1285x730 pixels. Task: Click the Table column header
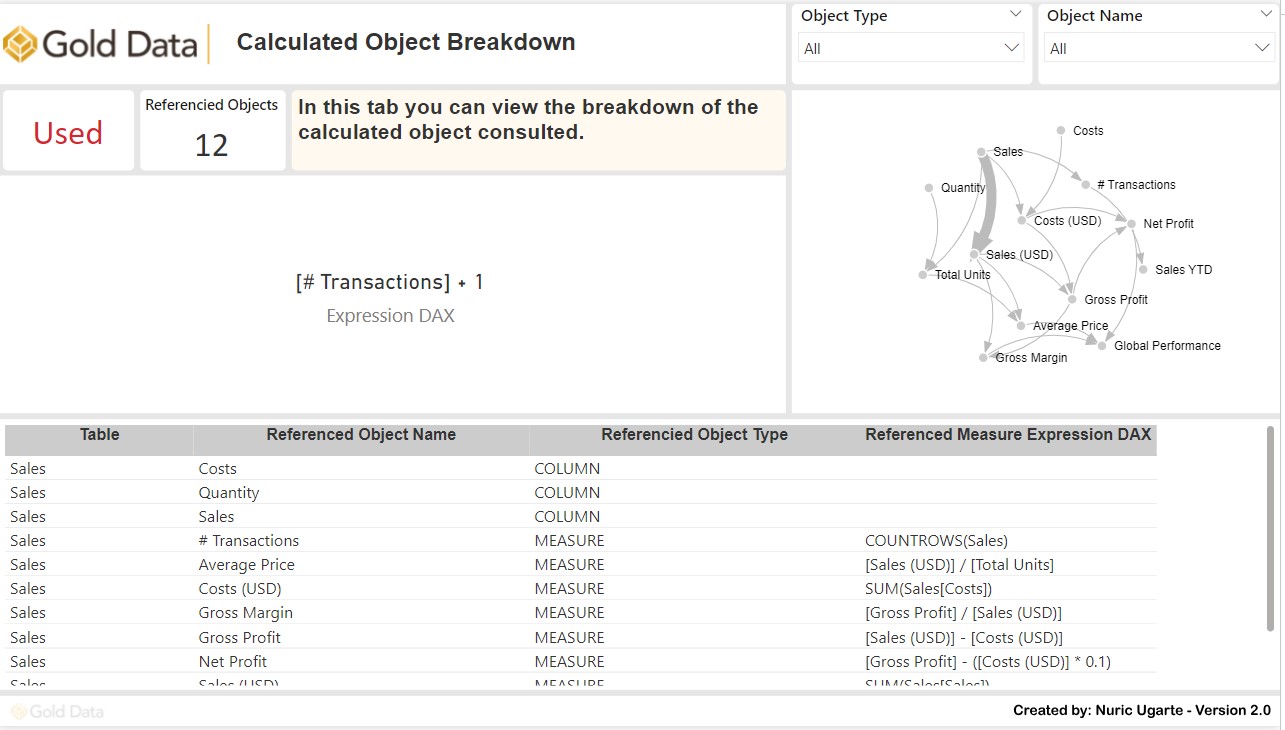pyautogui.click(x=99, y=435)
